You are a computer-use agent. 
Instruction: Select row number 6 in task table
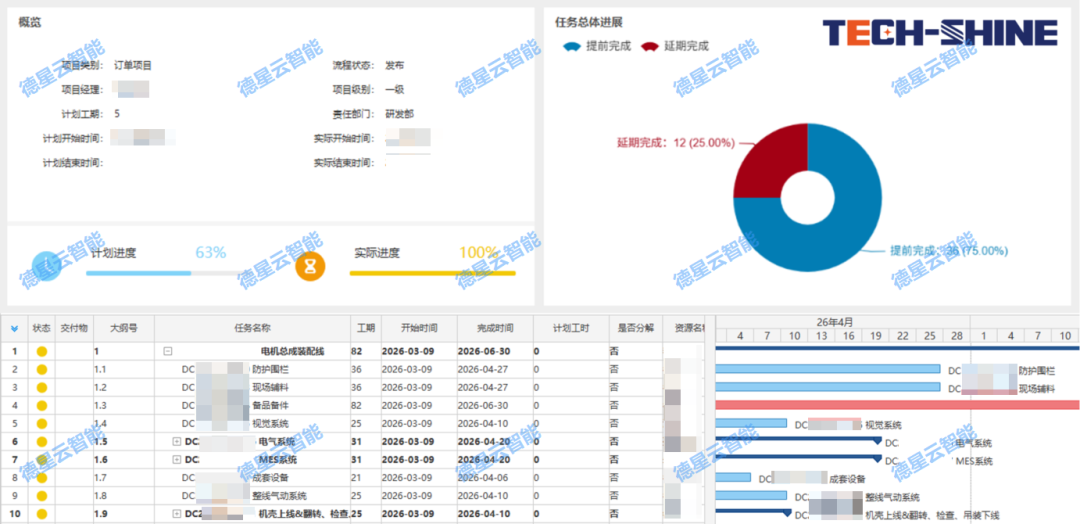click(14, 441)
